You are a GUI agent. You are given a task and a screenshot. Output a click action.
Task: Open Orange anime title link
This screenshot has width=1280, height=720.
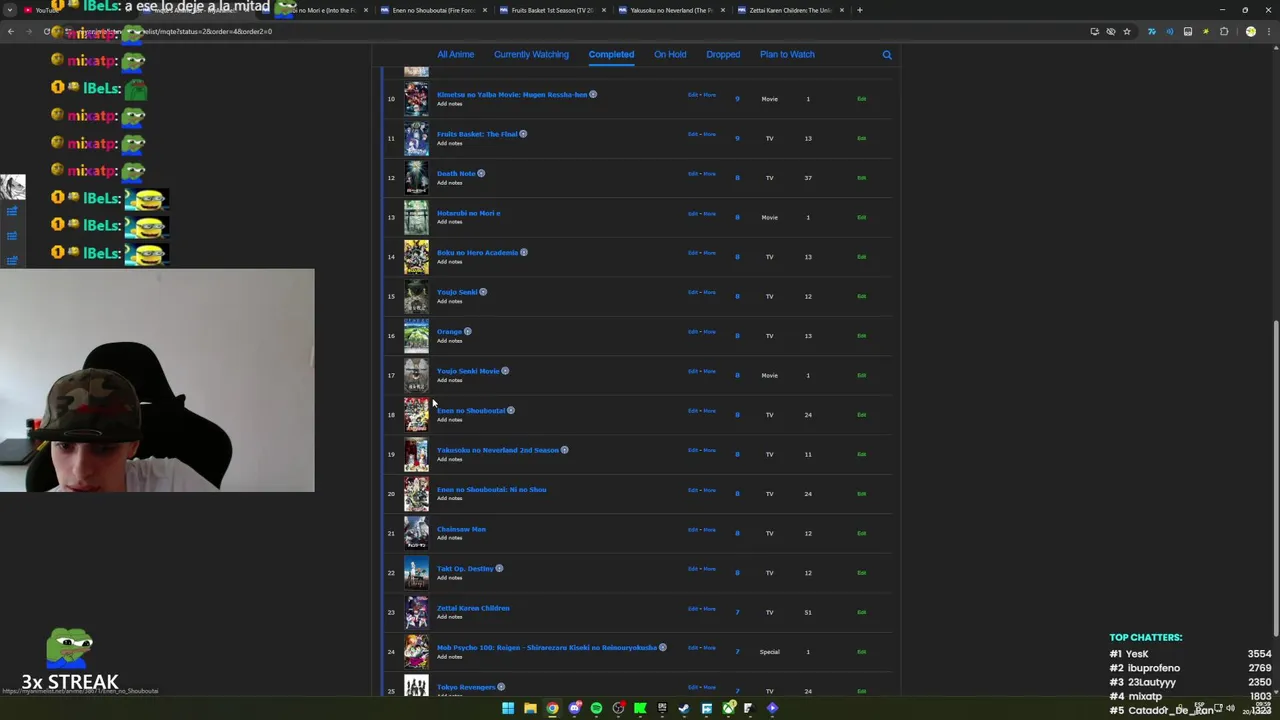coord(449,331)
